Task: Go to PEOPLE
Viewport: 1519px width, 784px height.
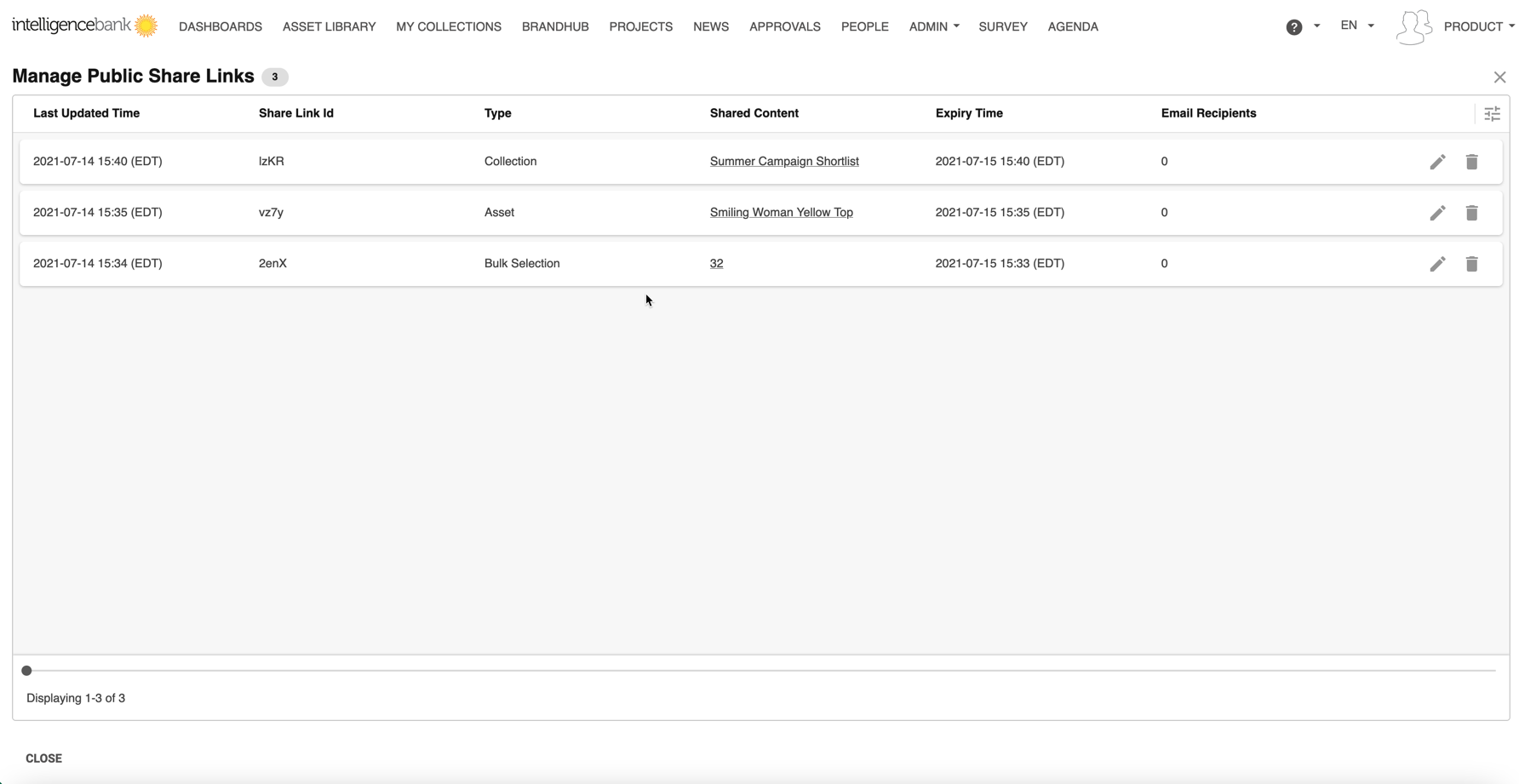Action: [x=865, y=26]
